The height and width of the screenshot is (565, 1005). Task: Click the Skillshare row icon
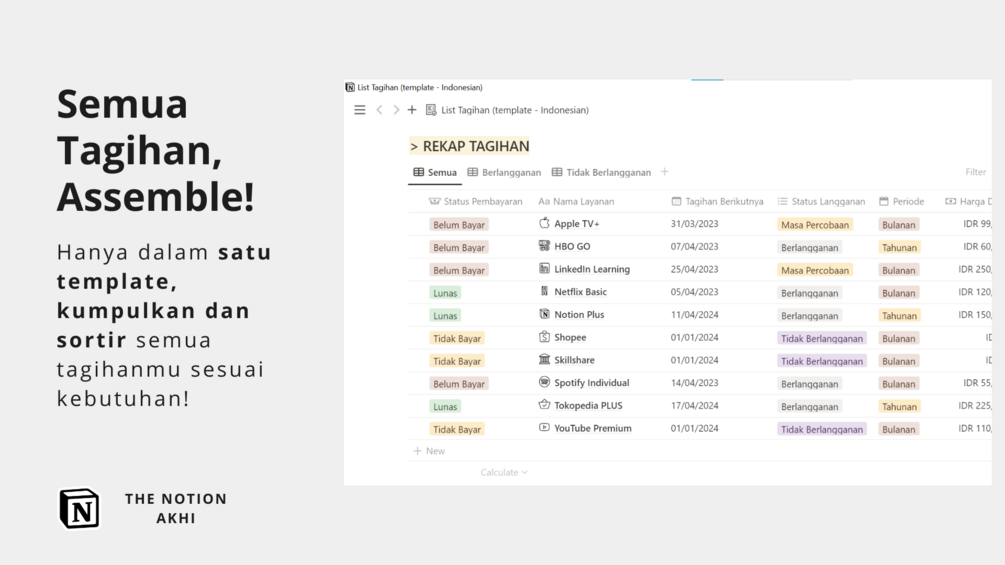pos(544,360)
